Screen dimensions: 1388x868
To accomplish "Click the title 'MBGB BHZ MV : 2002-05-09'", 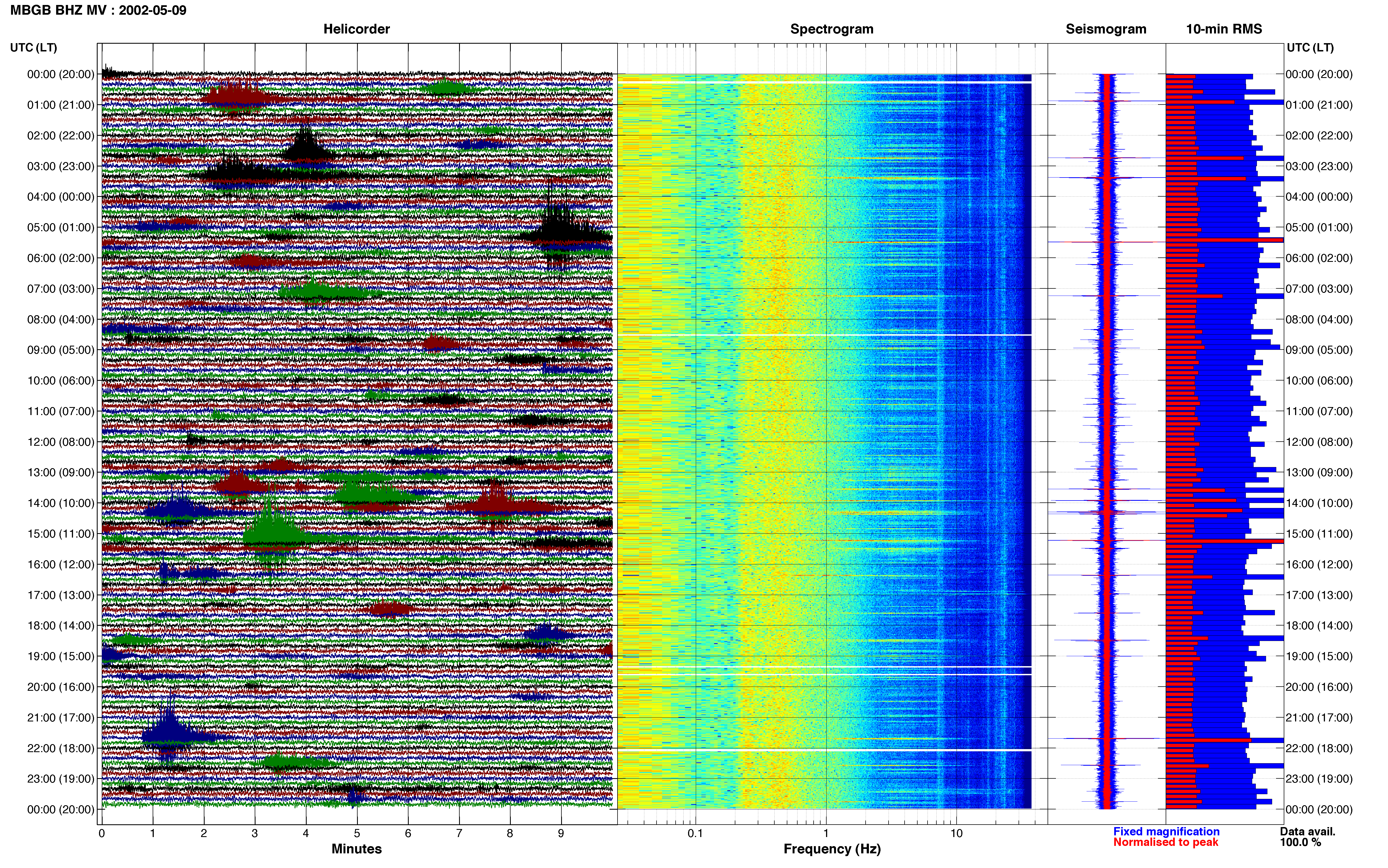I will [x=98, y=10].
